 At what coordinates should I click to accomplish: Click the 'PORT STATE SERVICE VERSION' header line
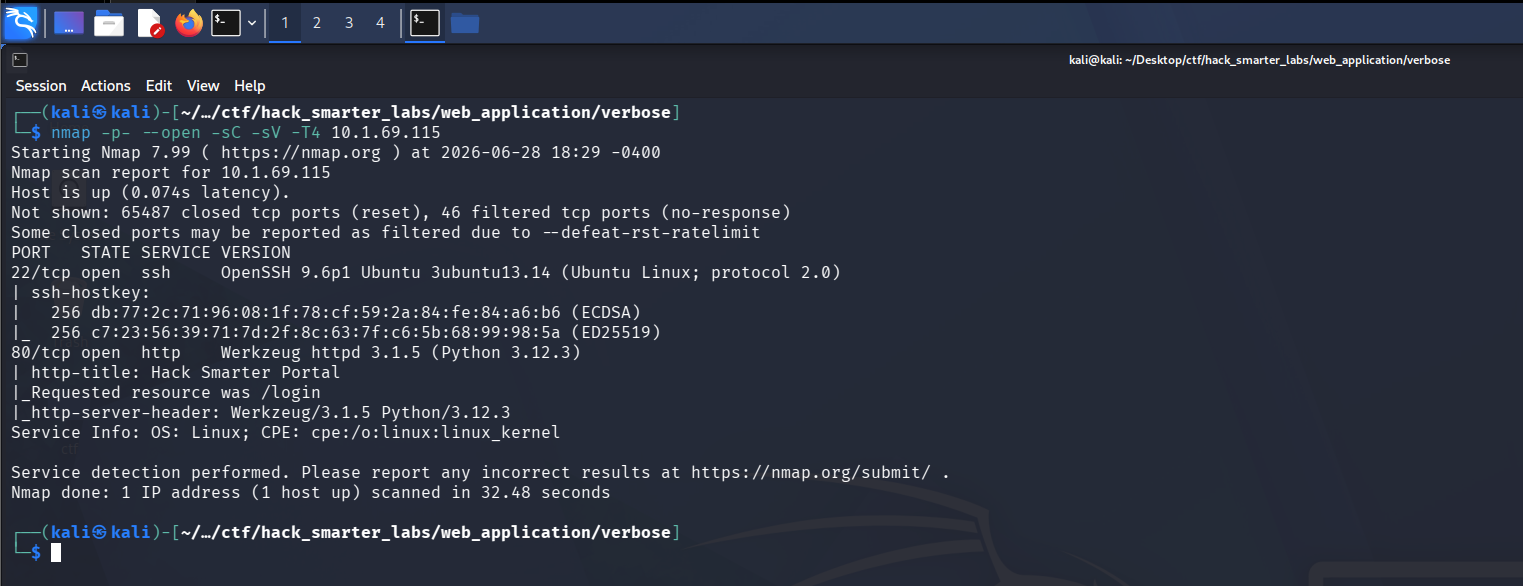tap(151, 252)
